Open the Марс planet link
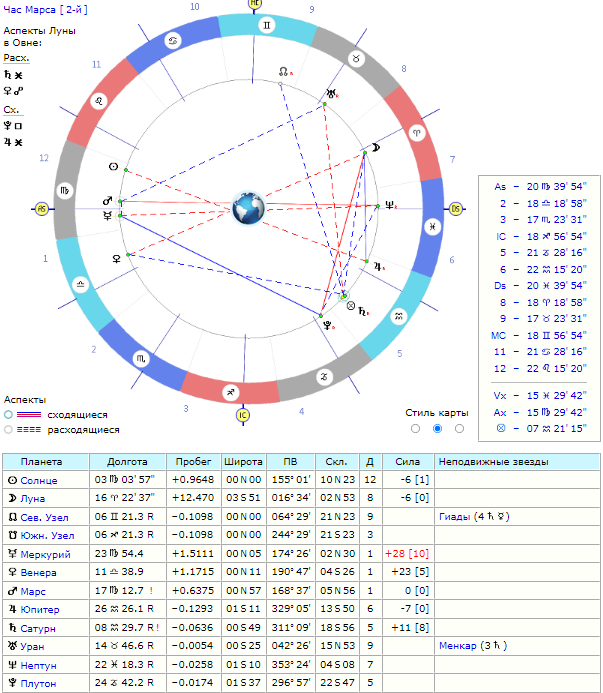Image resolution: width=603 pixels, height=693 pixels. pos(33,591)
